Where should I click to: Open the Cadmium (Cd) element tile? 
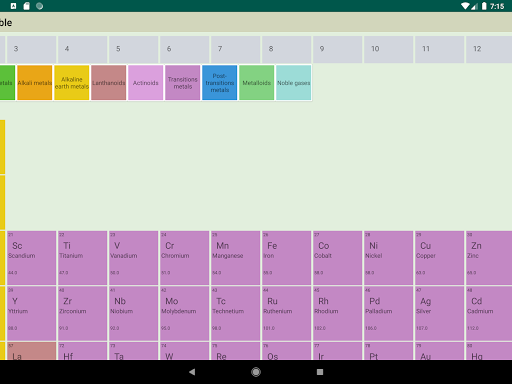tap(489, 313)
